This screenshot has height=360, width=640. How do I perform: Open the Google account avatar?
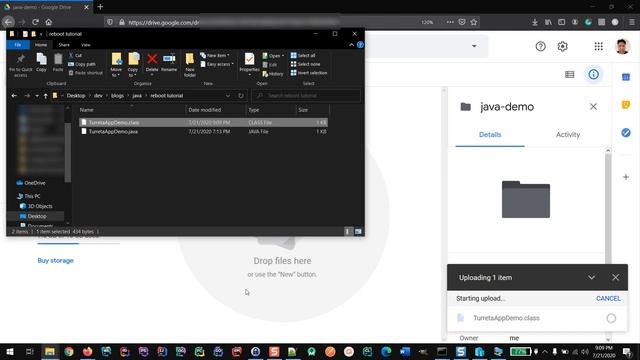tap(622, 46)
